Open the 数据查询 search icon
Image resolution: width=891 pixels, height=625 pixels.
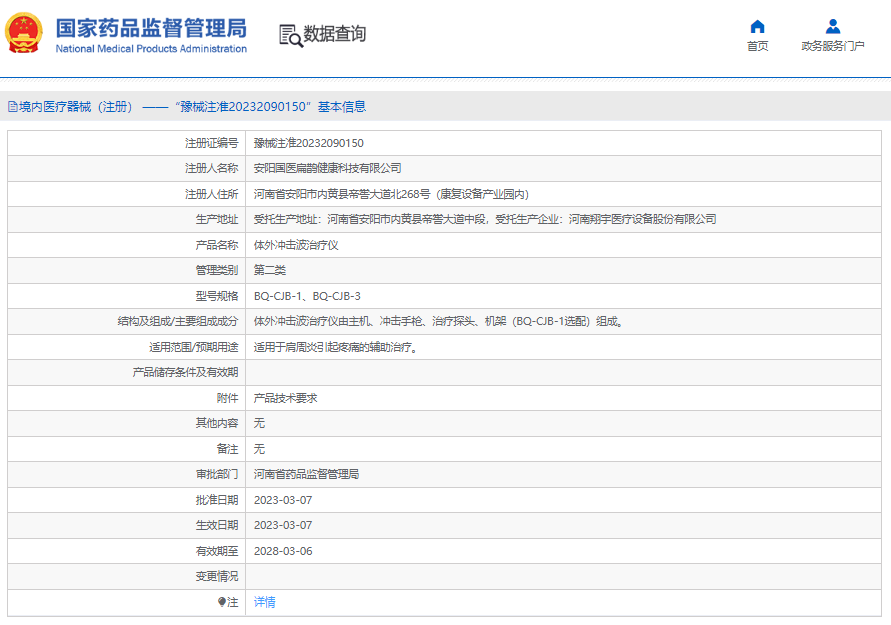point(290,35)
